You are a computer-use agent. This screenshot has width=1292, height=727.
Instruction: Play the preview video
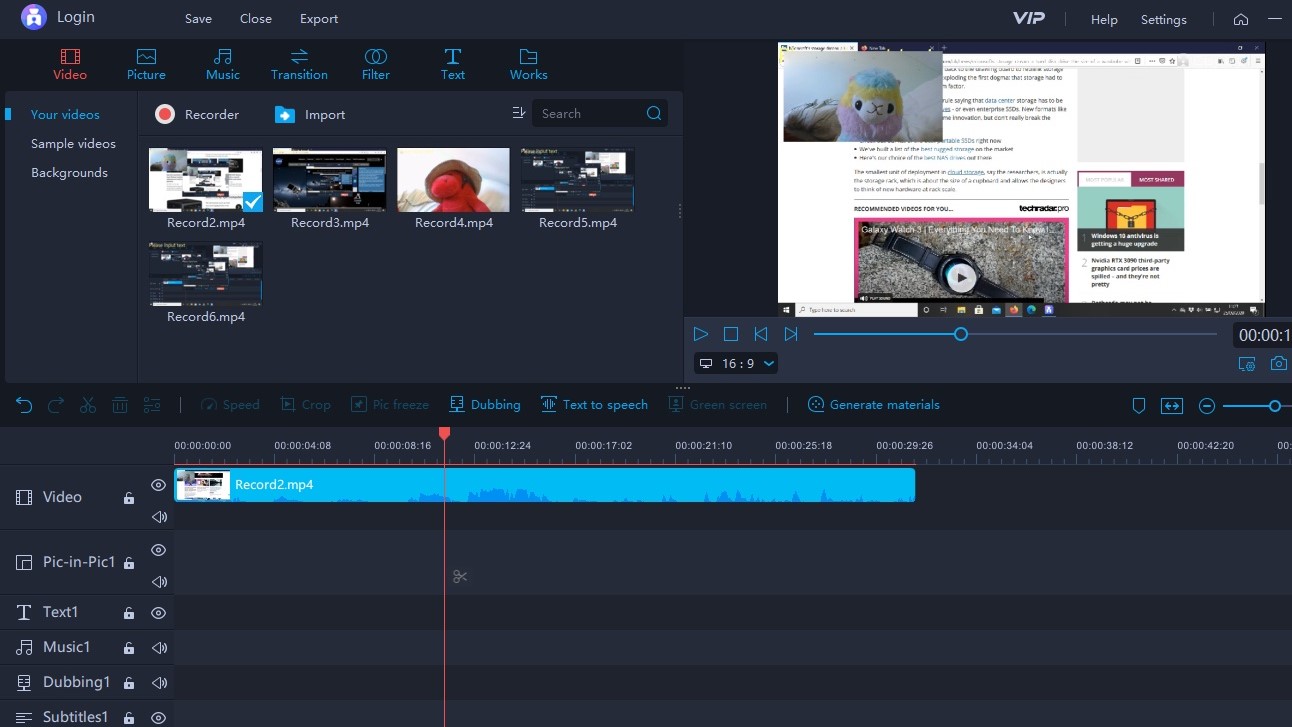click(x=701, y=334)
